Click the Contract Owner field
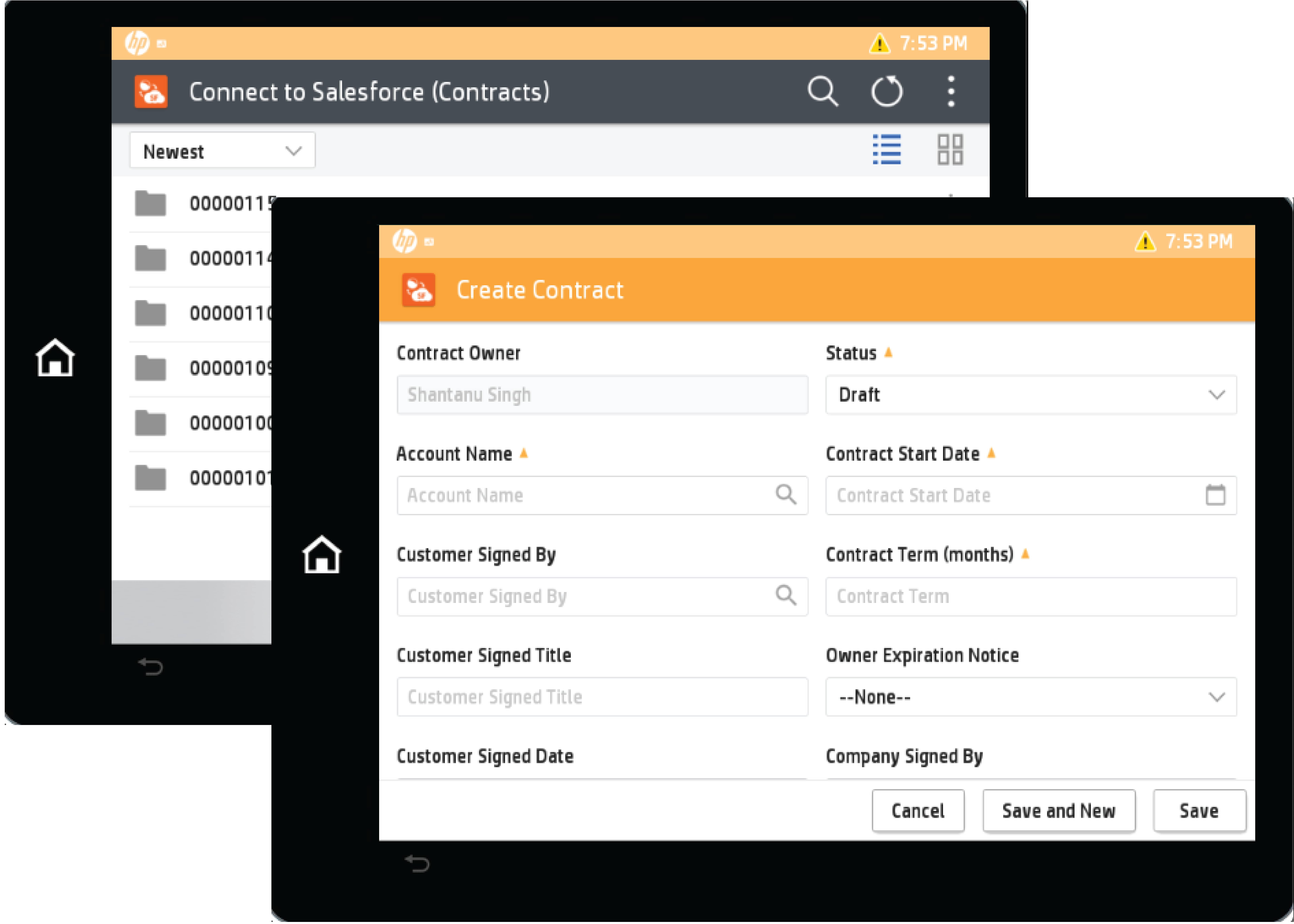Viewport: 1294px width, 924px height. [602, 395]
